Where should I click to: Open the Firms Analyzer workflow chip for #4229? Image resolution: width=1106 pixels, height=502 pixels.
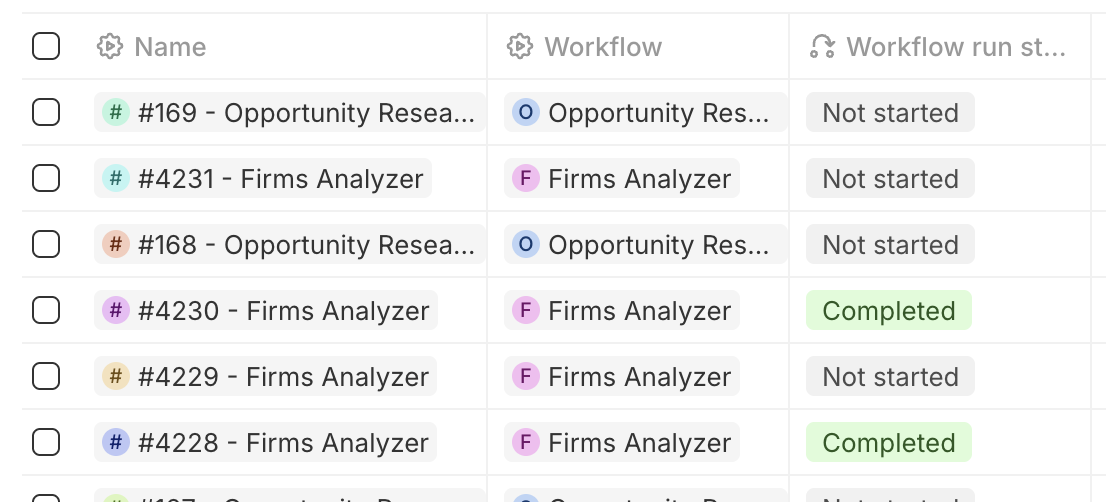639,377
